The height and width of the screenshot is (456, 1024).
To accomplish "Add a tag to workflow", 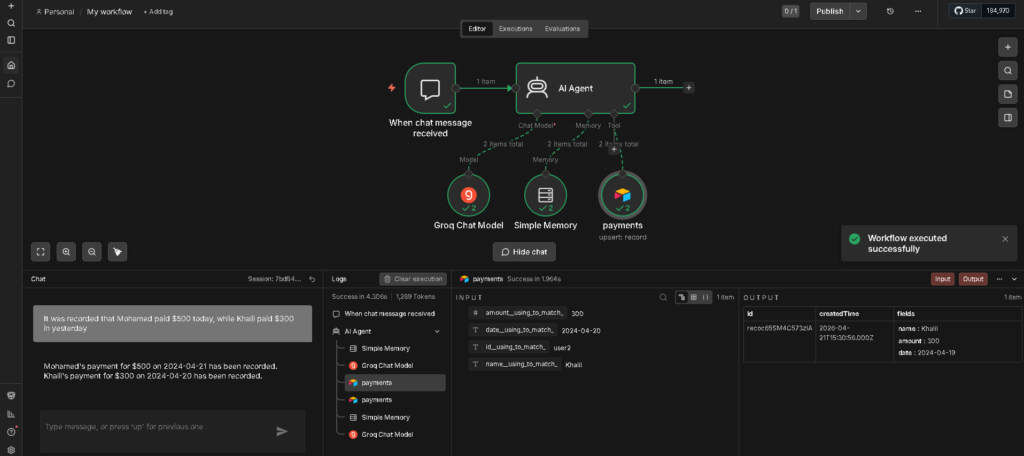I will [159, 12].
